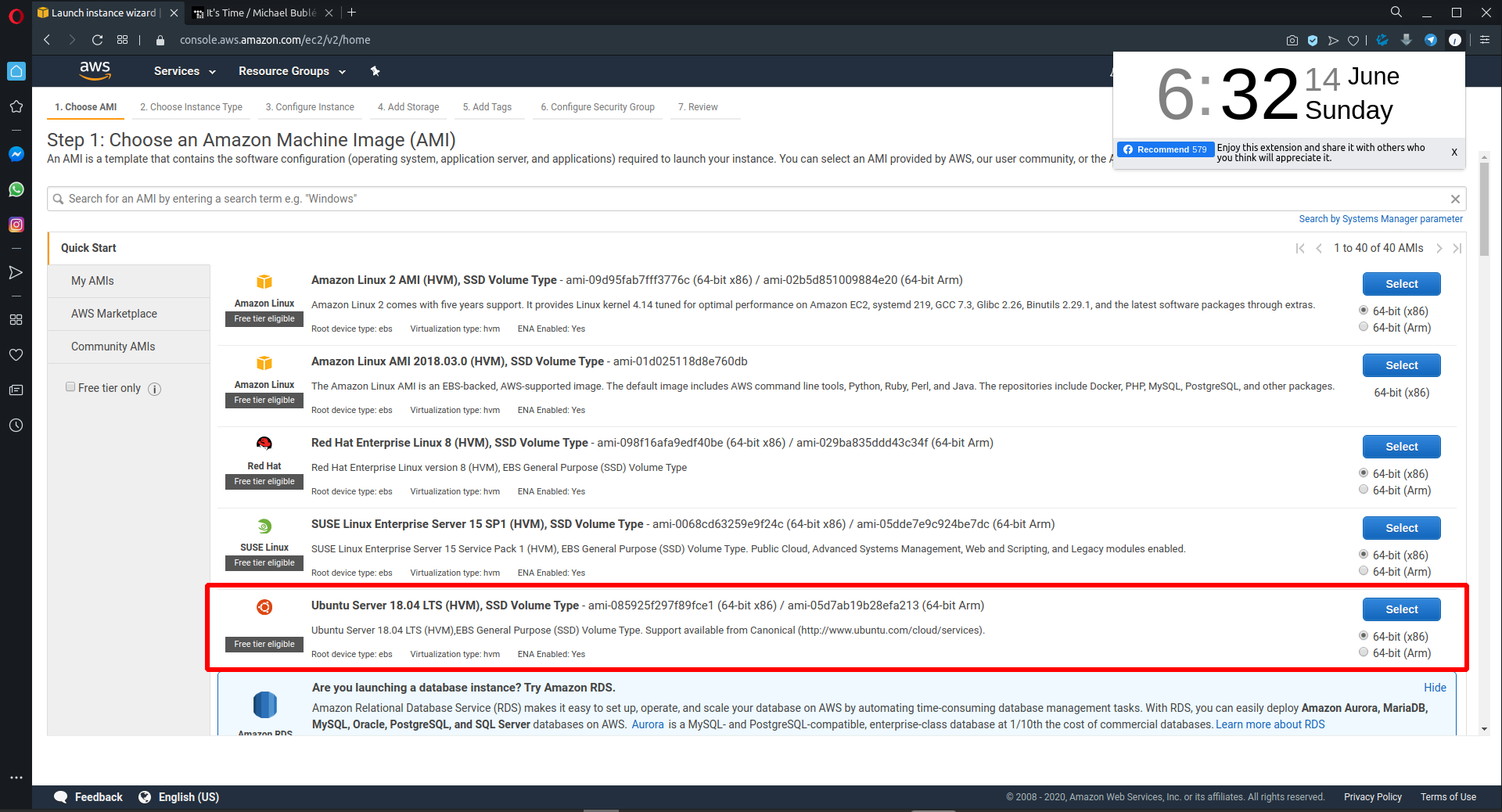
Task: Open Speed Dial from the address bar grid icon
Action: [x=122, y=40]
